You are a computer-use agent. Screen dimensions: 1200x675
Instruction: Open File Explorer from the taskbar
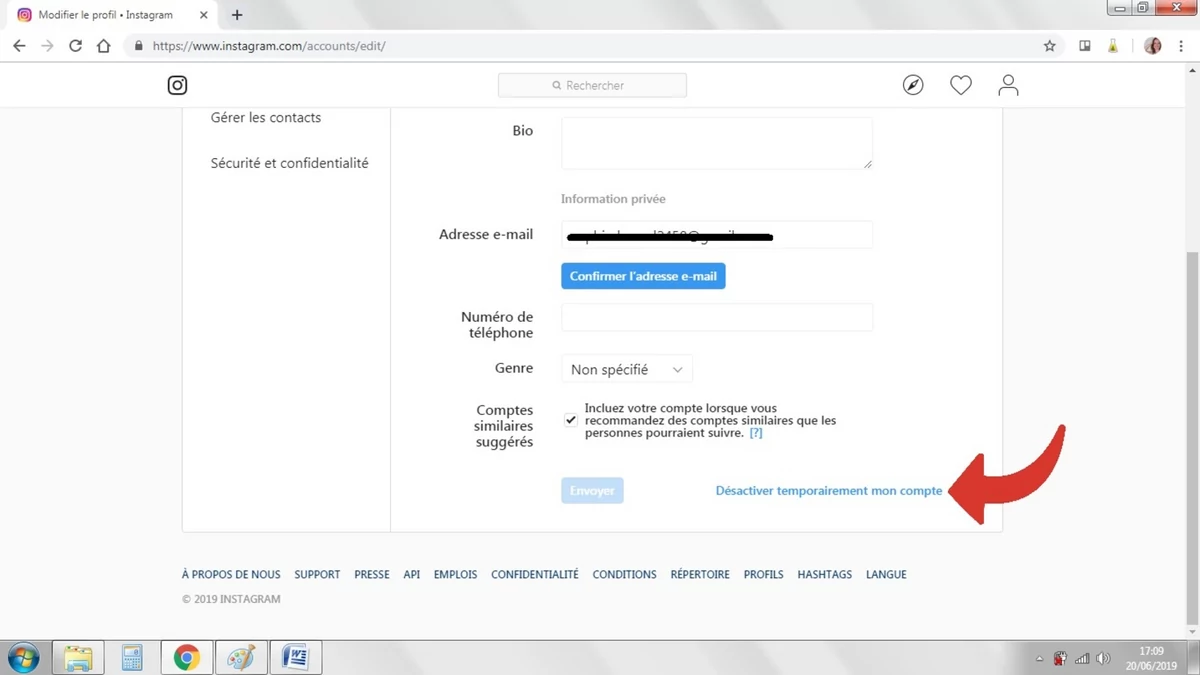pyautogui.click(x=78, y=657)
